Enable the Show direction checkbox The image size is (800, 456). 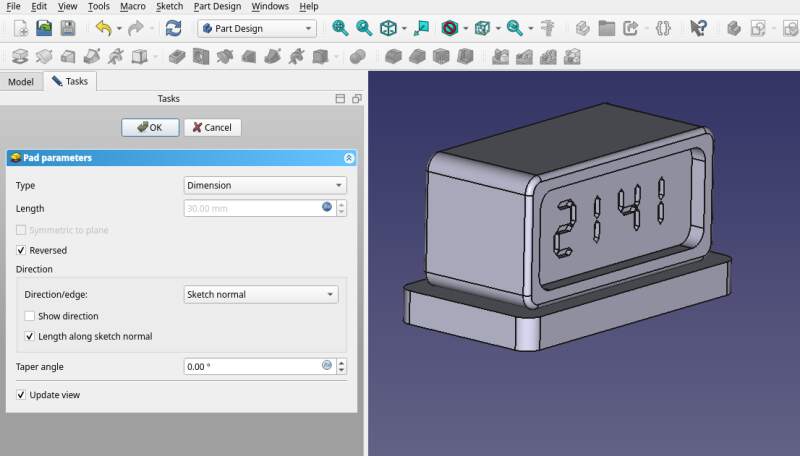coord(30,316)
